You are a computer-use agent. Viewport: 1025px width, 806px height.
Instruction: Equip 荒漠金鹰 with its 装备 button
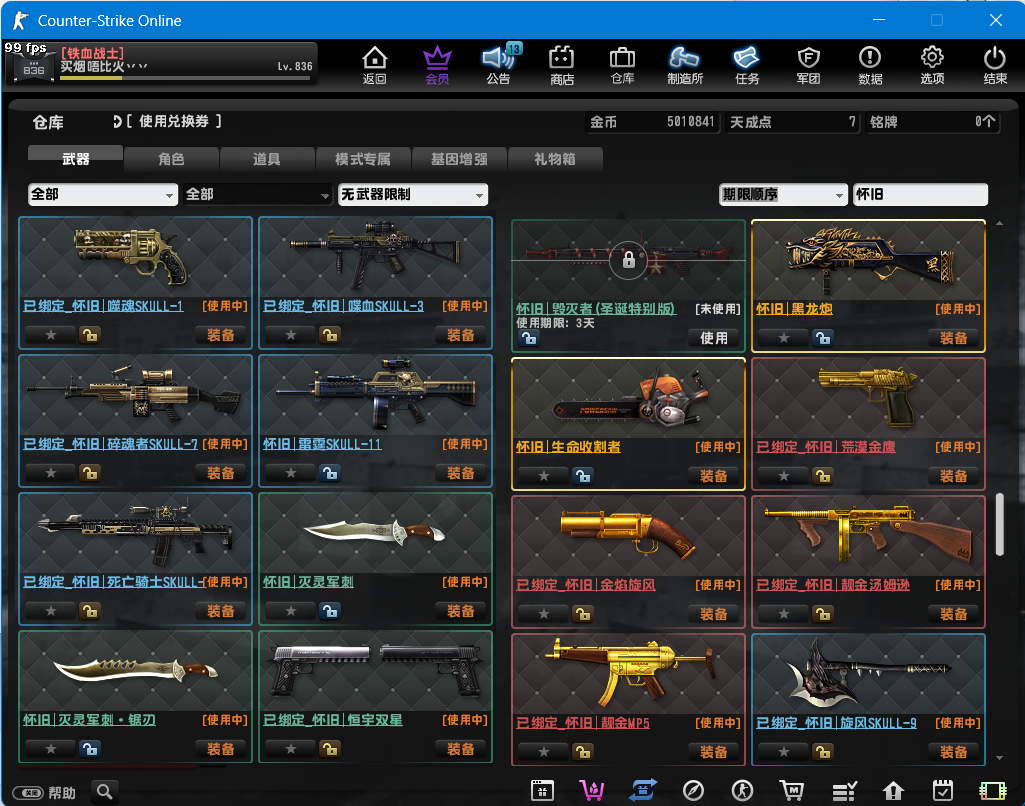(953, 476)
